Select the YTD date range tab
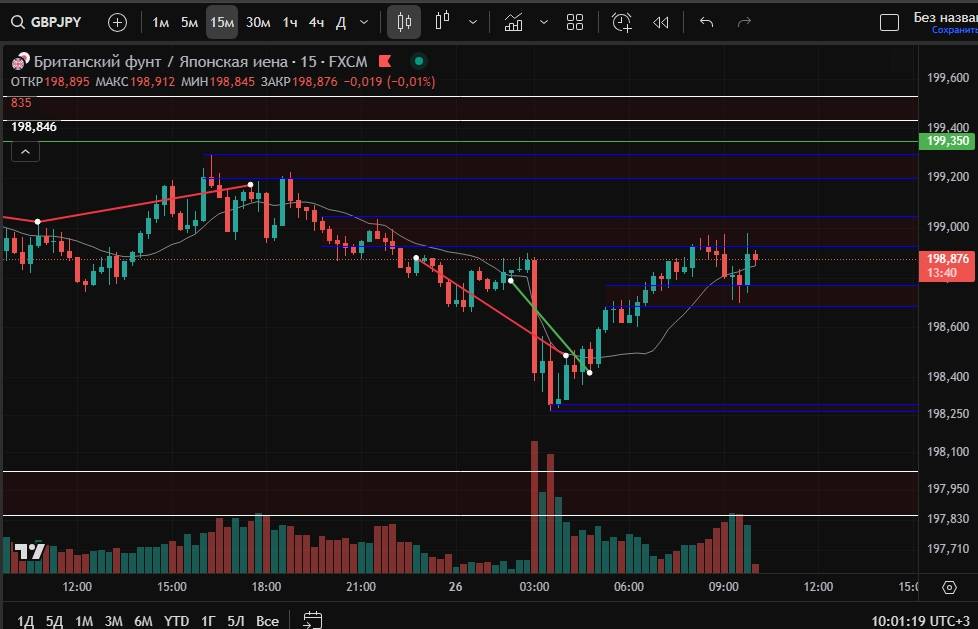 177,621
